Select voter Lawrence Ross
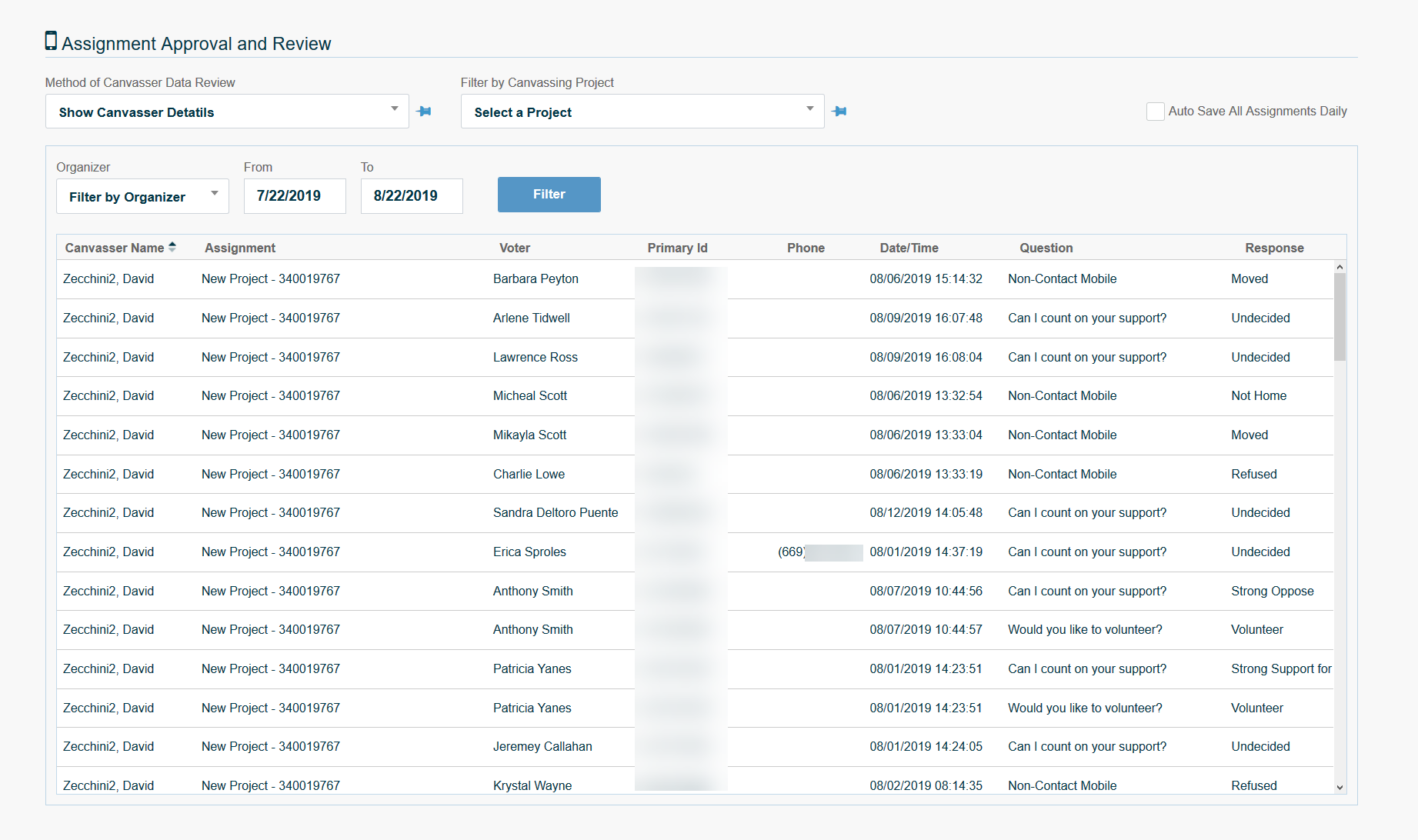Viewport: 1418px width, 840px height. click(x=536, y=357)
